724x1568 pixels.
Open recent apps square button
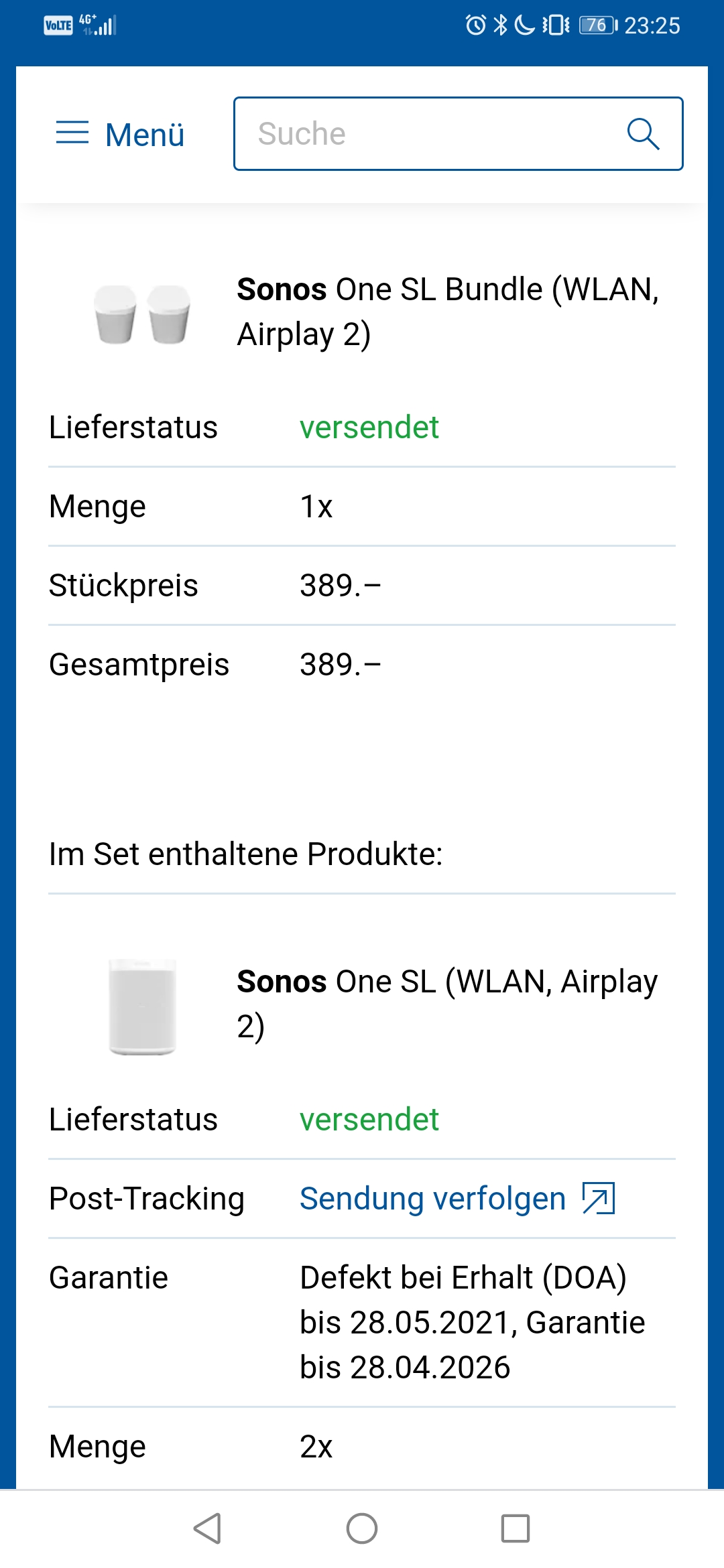tap(516, 1528)
